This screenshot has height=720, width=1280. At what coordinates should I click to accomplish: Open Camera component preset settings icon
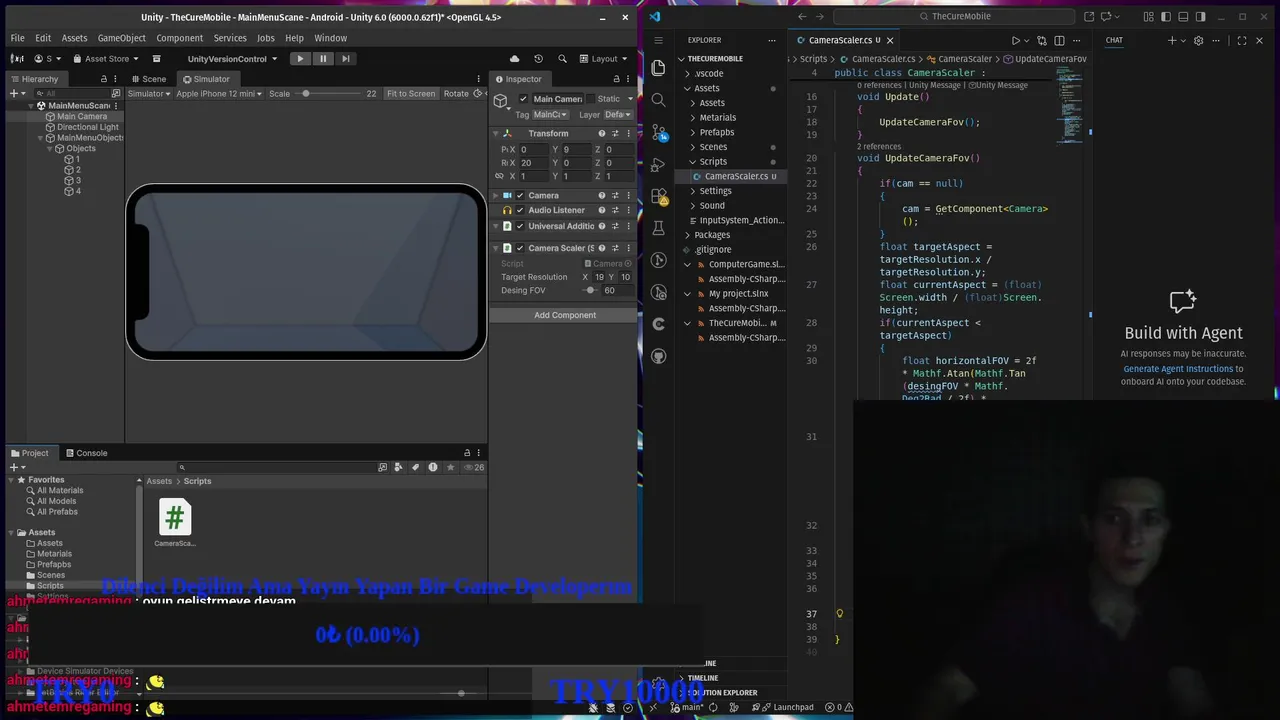[x=615, y=196]
